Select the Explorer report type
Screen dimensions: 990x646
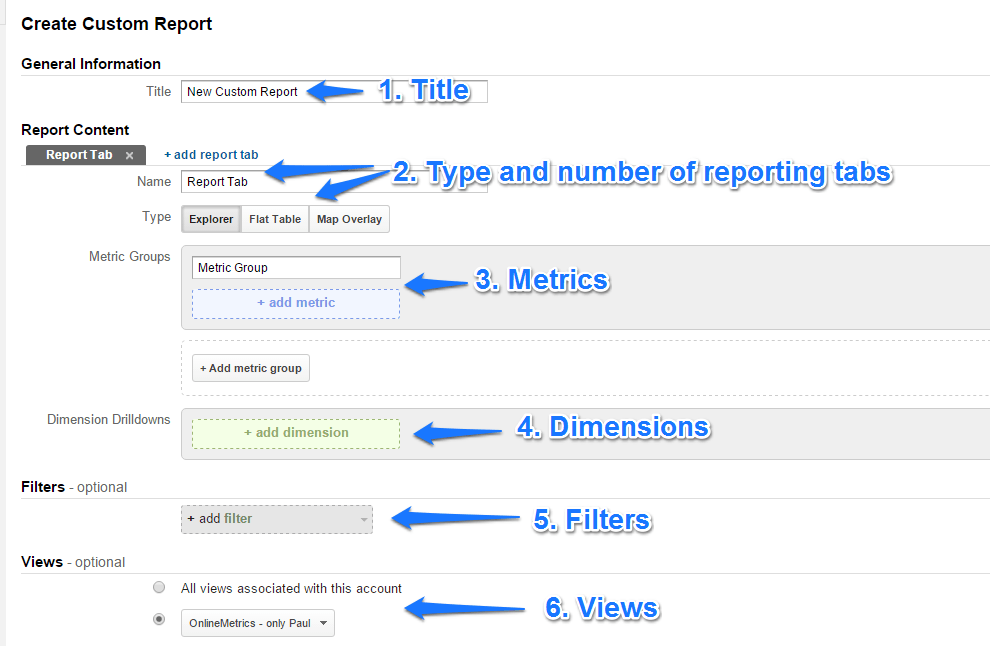tap(210, 218)
